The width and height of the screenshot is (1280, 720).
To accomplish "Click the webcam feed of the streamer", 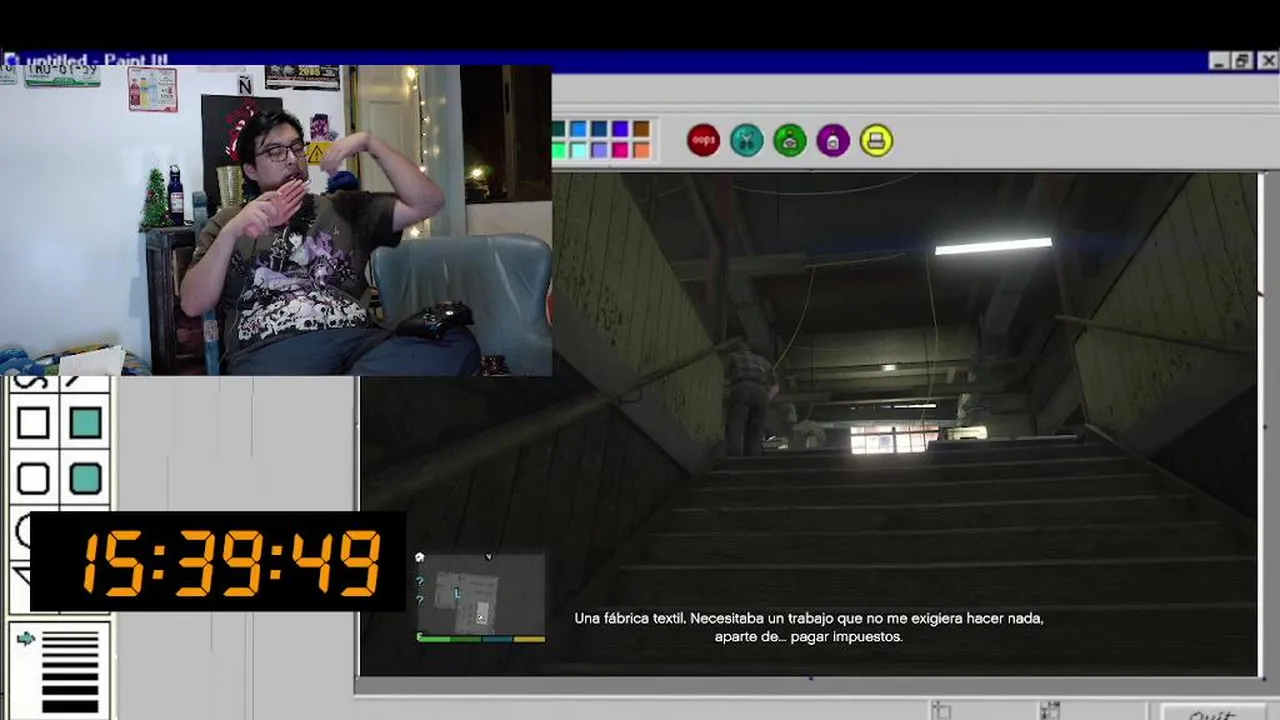I will pyautogui.click(x=276, y=221).
